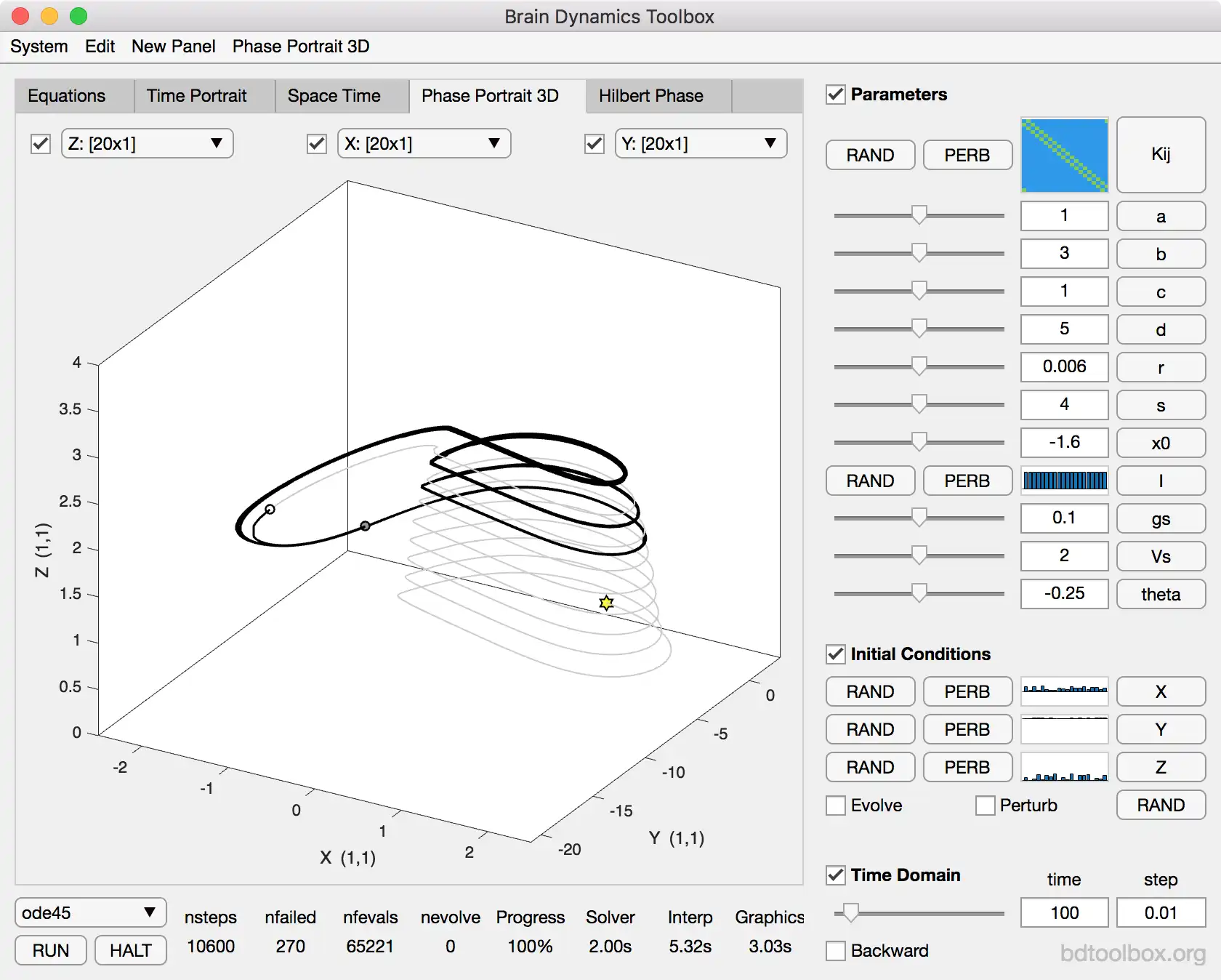The image size is (1221, 980).
Task: Open the Z: [20x1] variable dropdown
Action: 147,143
